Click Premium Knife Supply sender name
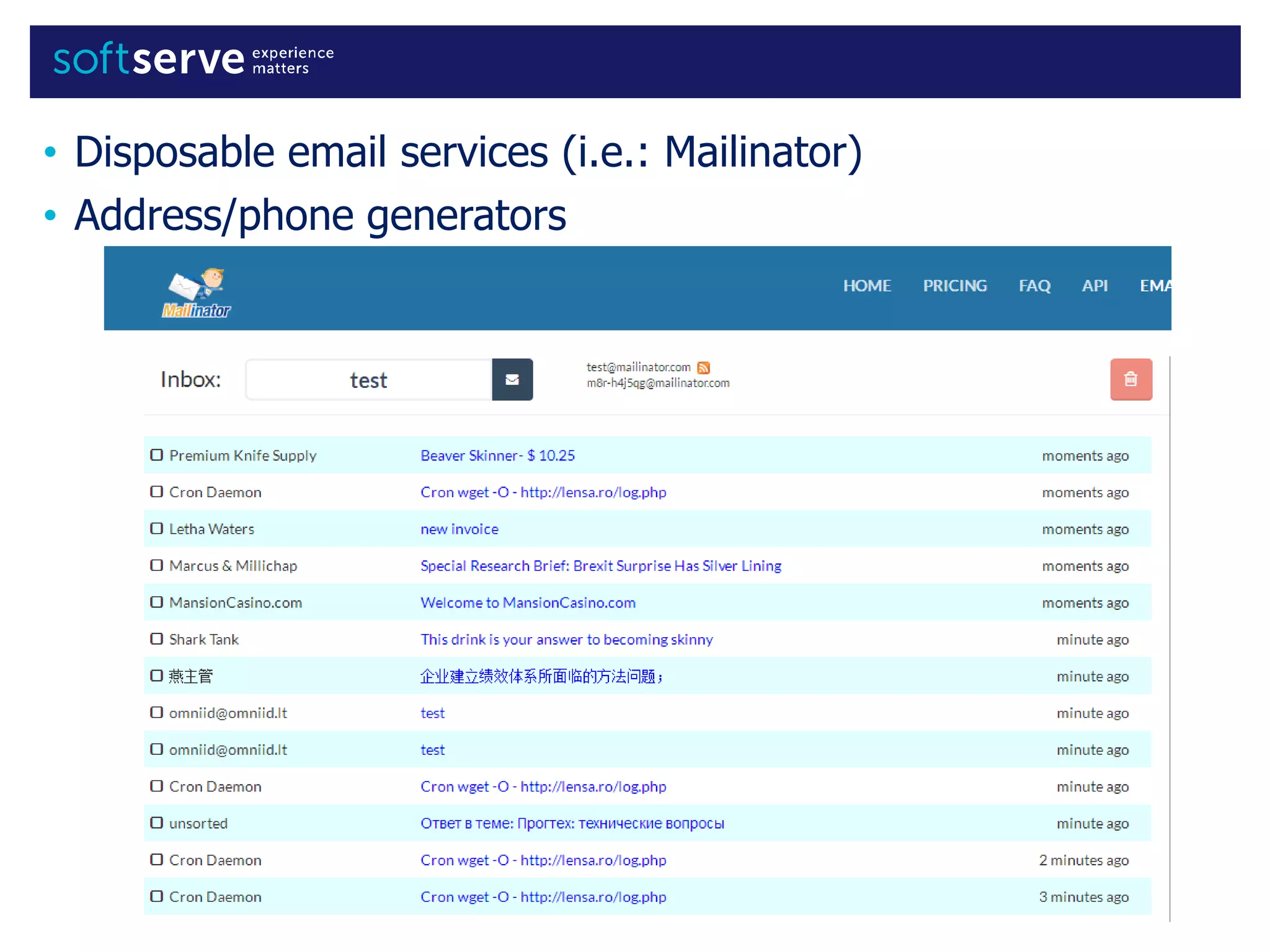Screen dimensions: 1270x952 pos(243,456)
